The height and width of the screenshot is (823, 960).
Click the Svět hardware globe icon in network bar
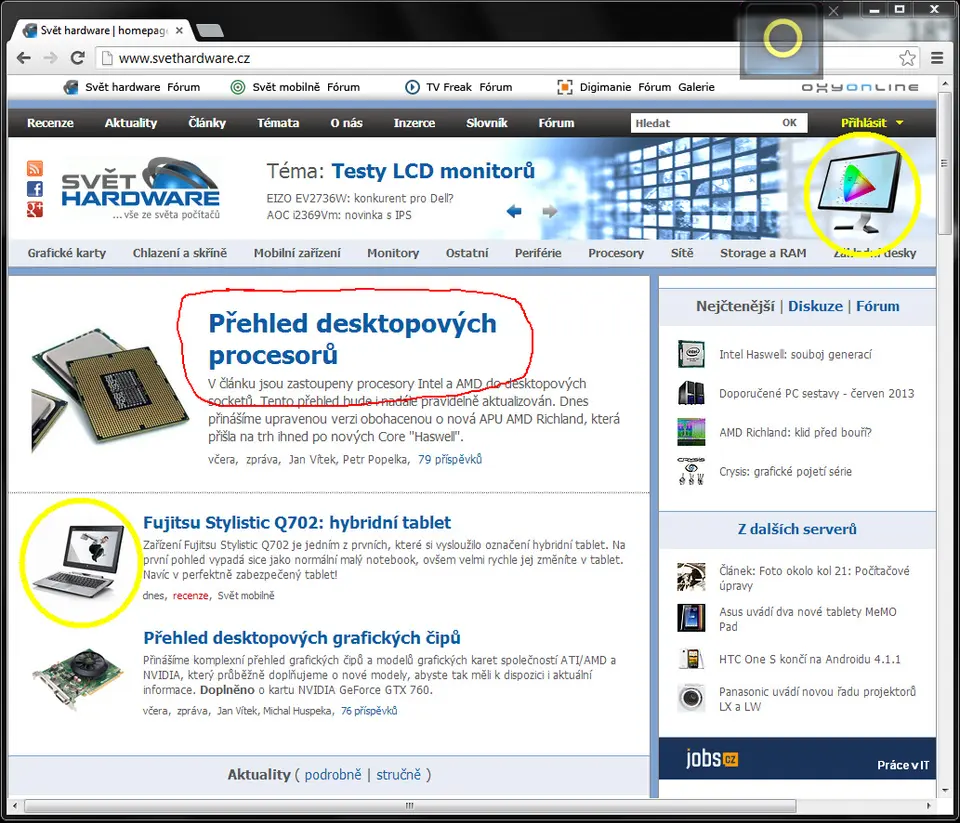pyautogui.click(x=71, y=87)
